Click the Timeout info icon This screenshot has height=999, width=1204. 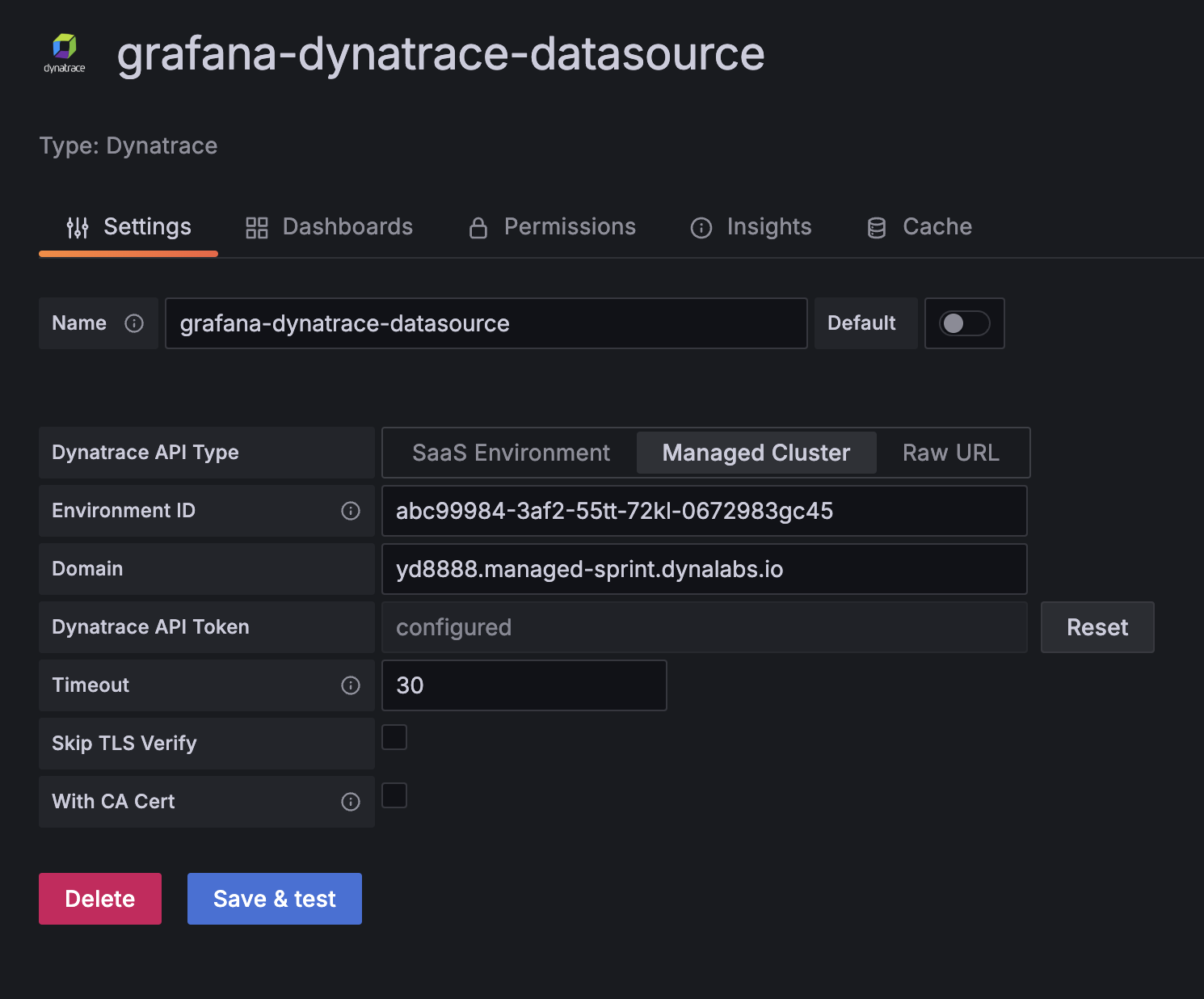click(x=351, y=685)
